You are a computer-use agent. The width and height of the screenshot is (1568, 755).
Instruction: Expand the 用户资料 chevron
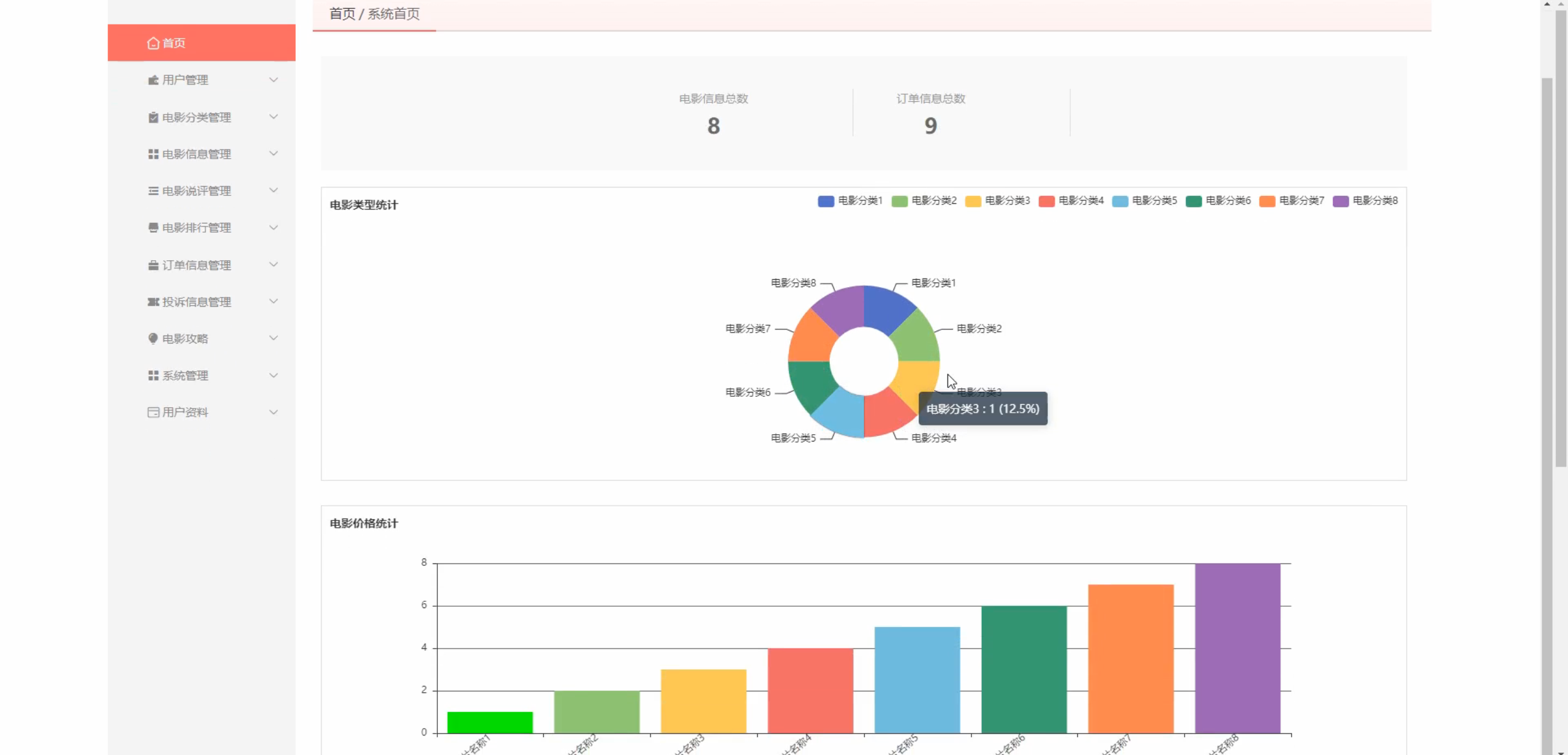[273, 412]
